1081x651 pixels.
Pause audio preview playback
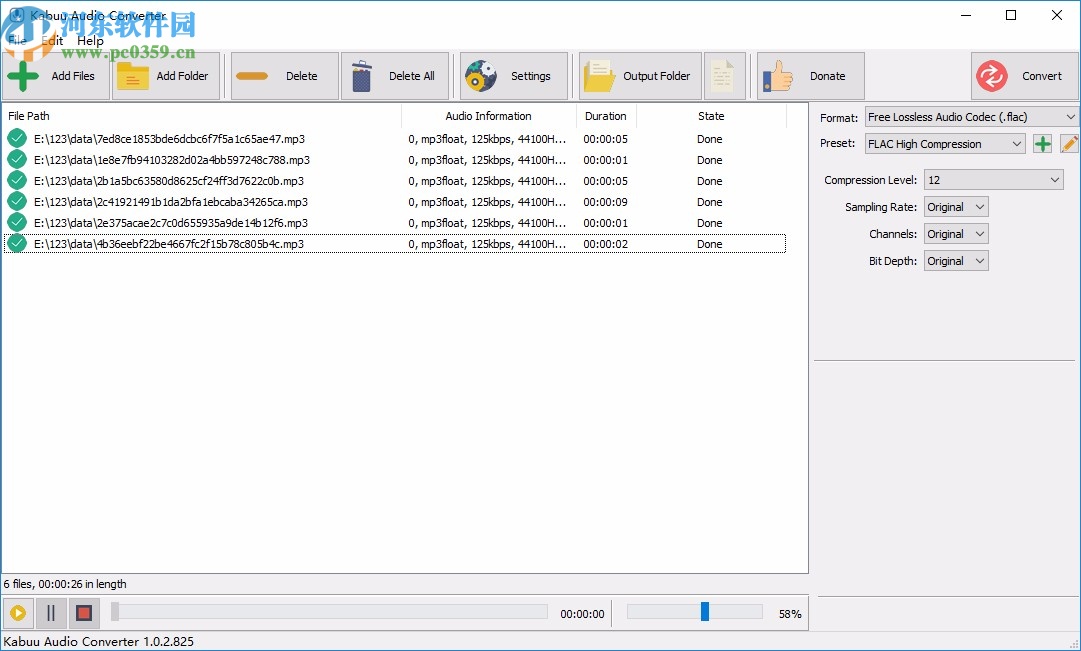coord(50,613)
